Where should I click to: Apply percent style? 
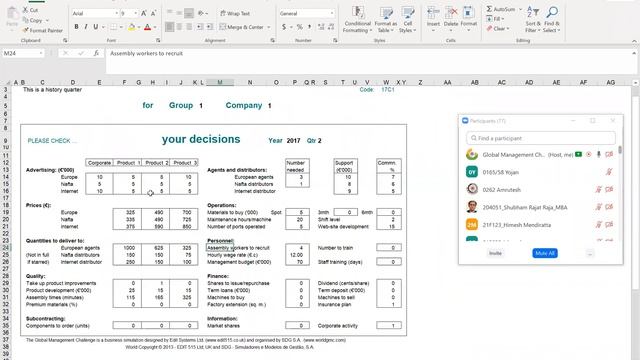[x=299, y=27]
